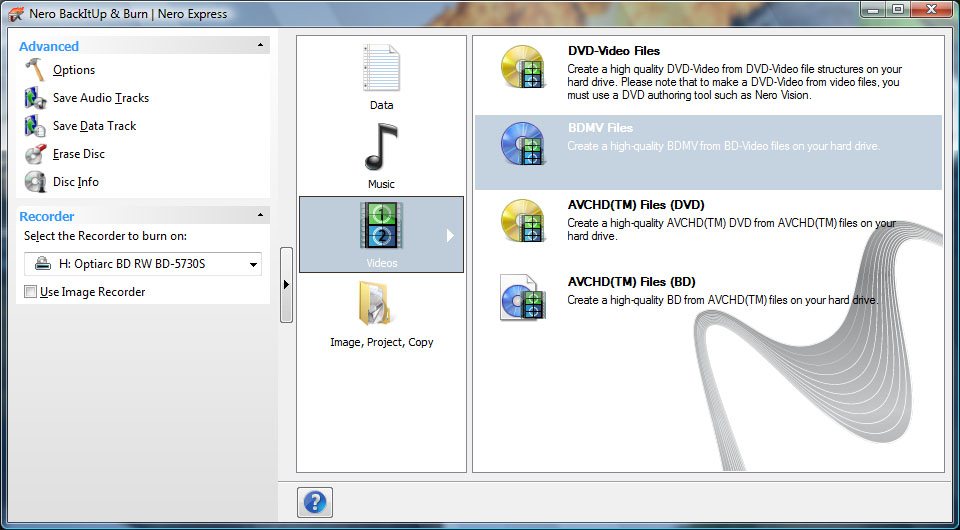Click the 'Use Image Recorder' label text

pos(92,292)
